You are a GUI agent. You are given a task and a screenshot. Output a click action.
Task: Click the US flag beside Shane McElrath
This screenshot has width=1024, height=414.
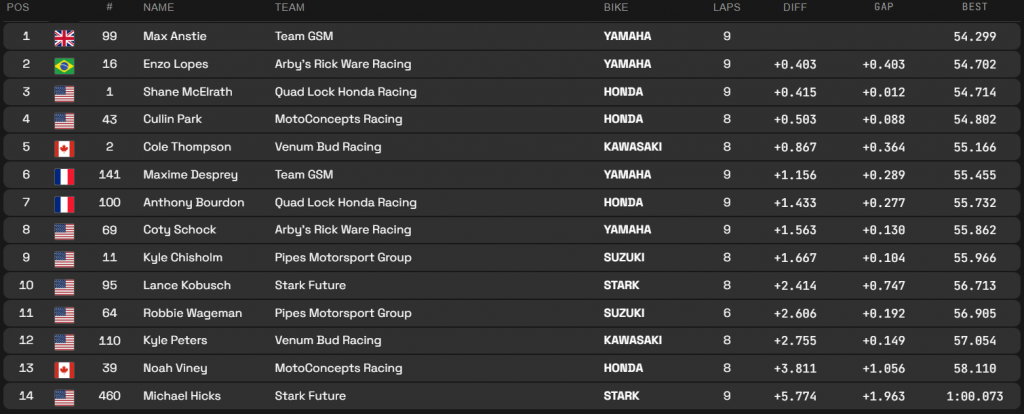tap(64, 92)
